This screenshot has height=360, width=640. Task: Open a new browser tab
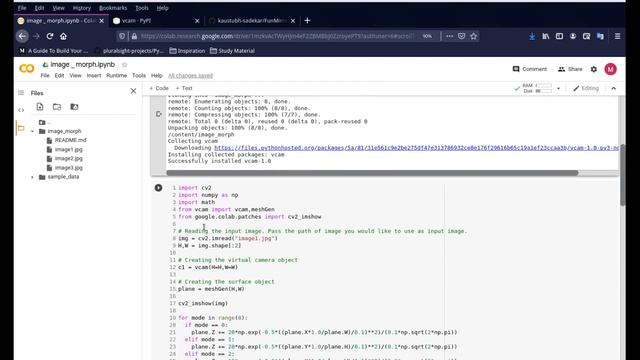tap(307, 20)
